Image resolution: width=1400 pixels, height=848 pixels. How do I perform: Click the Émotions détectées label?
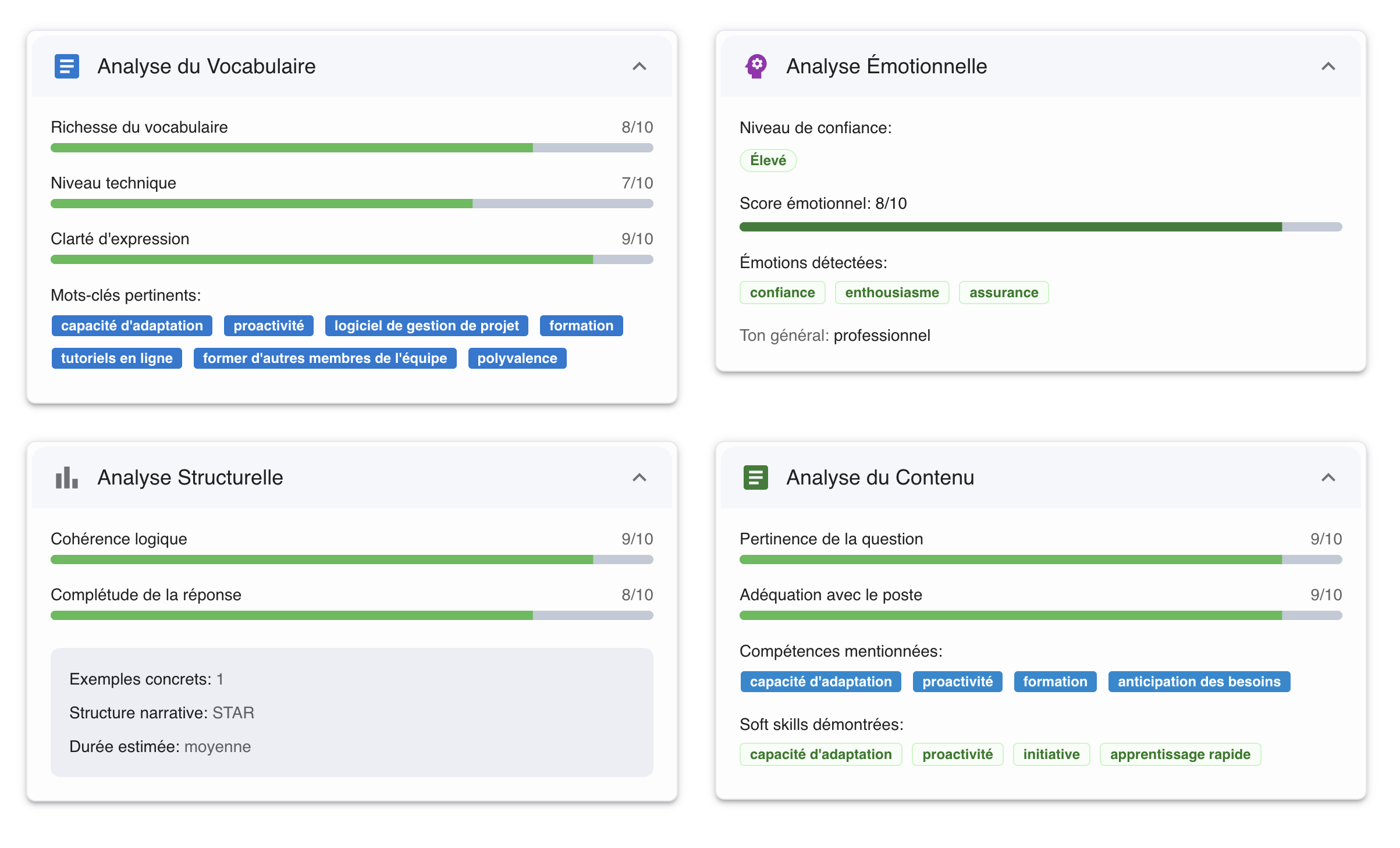point(813,263)
